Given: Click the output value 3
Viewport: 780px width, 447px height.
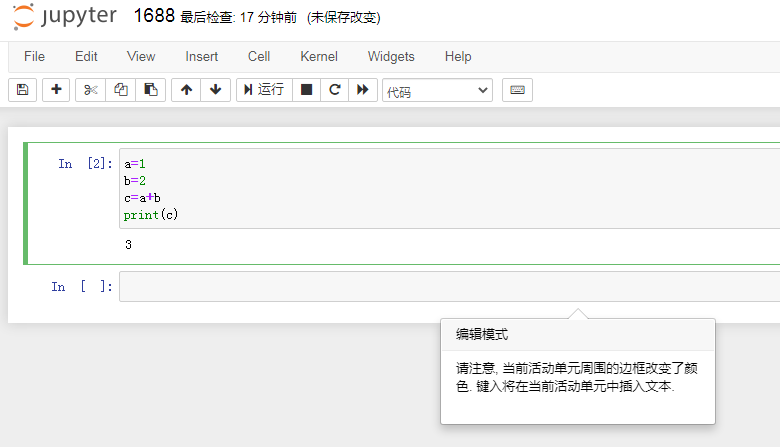Looking at the screenshot, I should click(x=128, y=245).
